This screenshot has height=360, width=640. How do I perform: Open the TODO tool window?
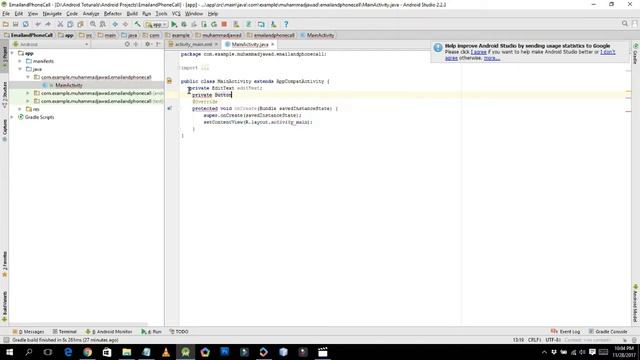179,331
